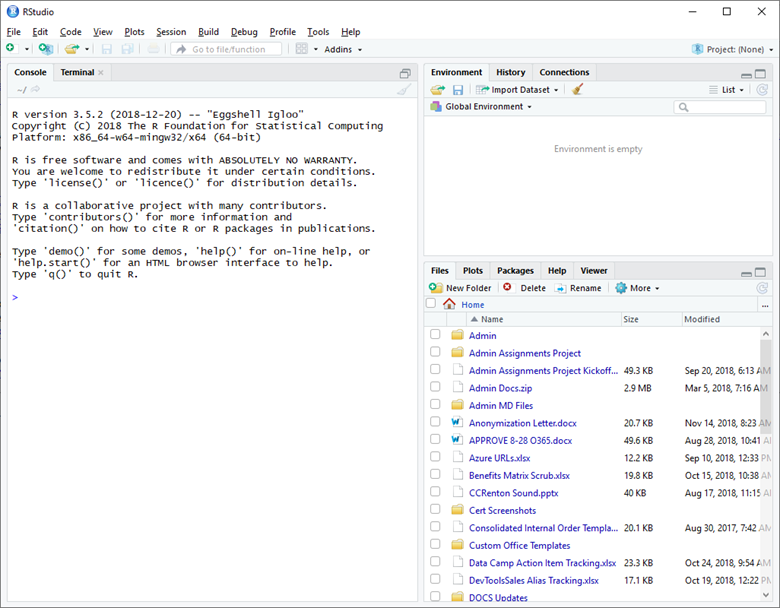This screenshot has height=608, width=780.
Task: Refresh the Environment pane
Action: click(762, 90)
